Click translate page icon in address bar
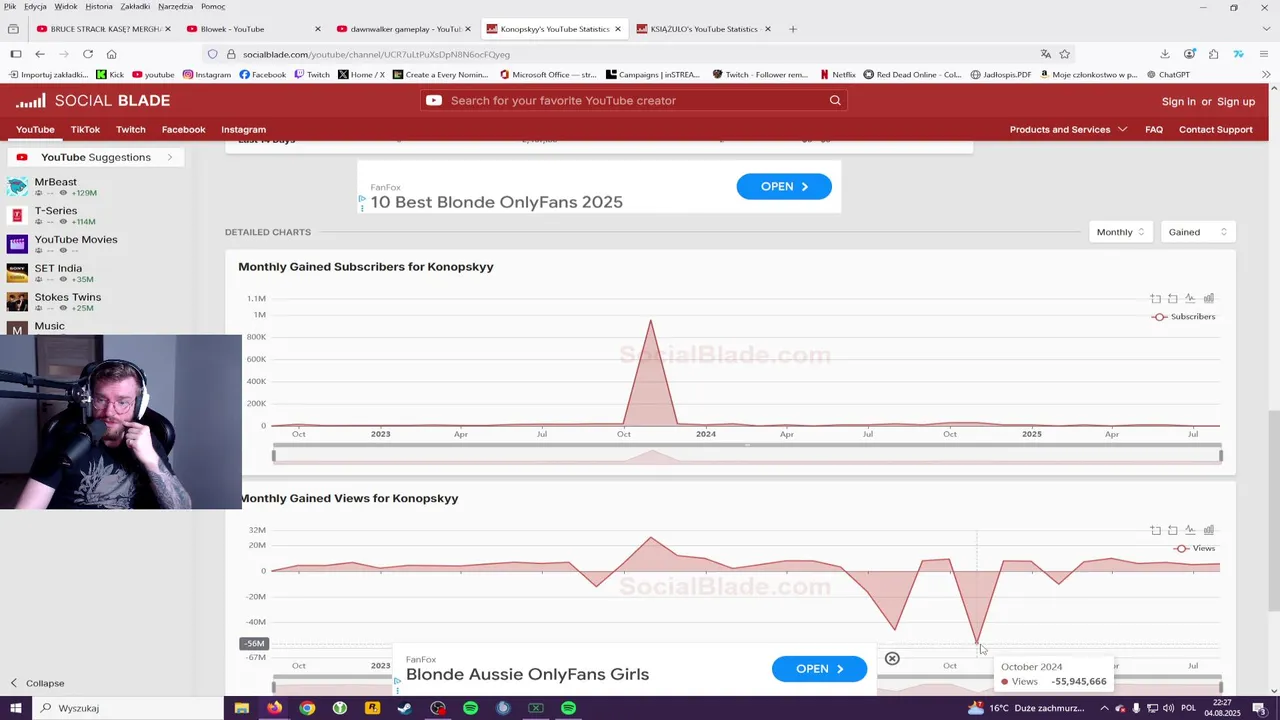The image size is (1280, 720). tap(1046, 54)
